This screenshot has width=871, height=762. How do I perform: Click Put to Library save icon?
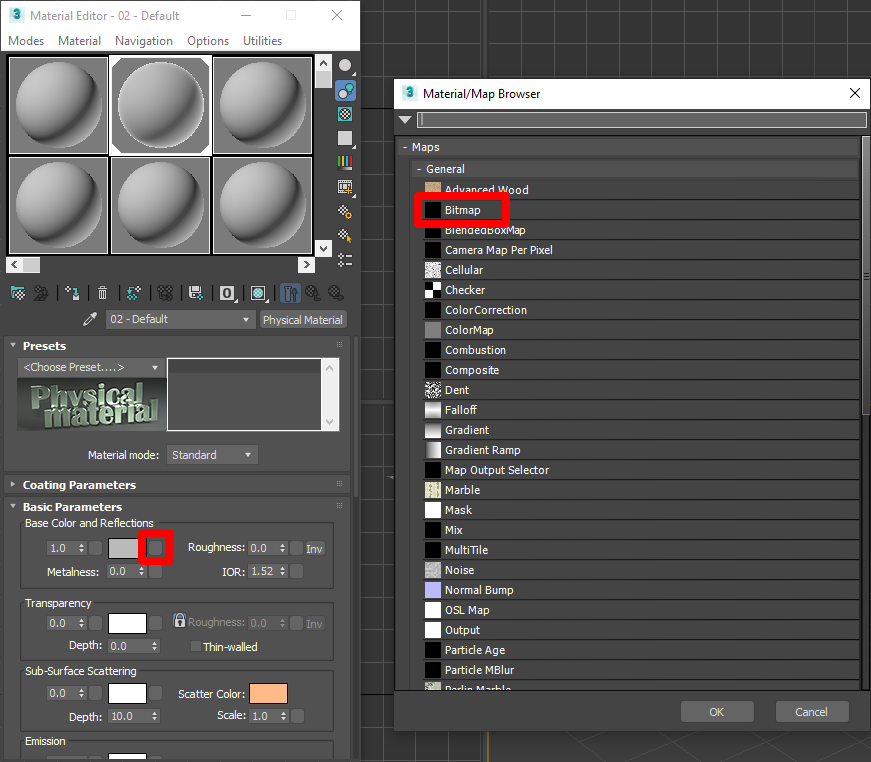coord(196,293)
